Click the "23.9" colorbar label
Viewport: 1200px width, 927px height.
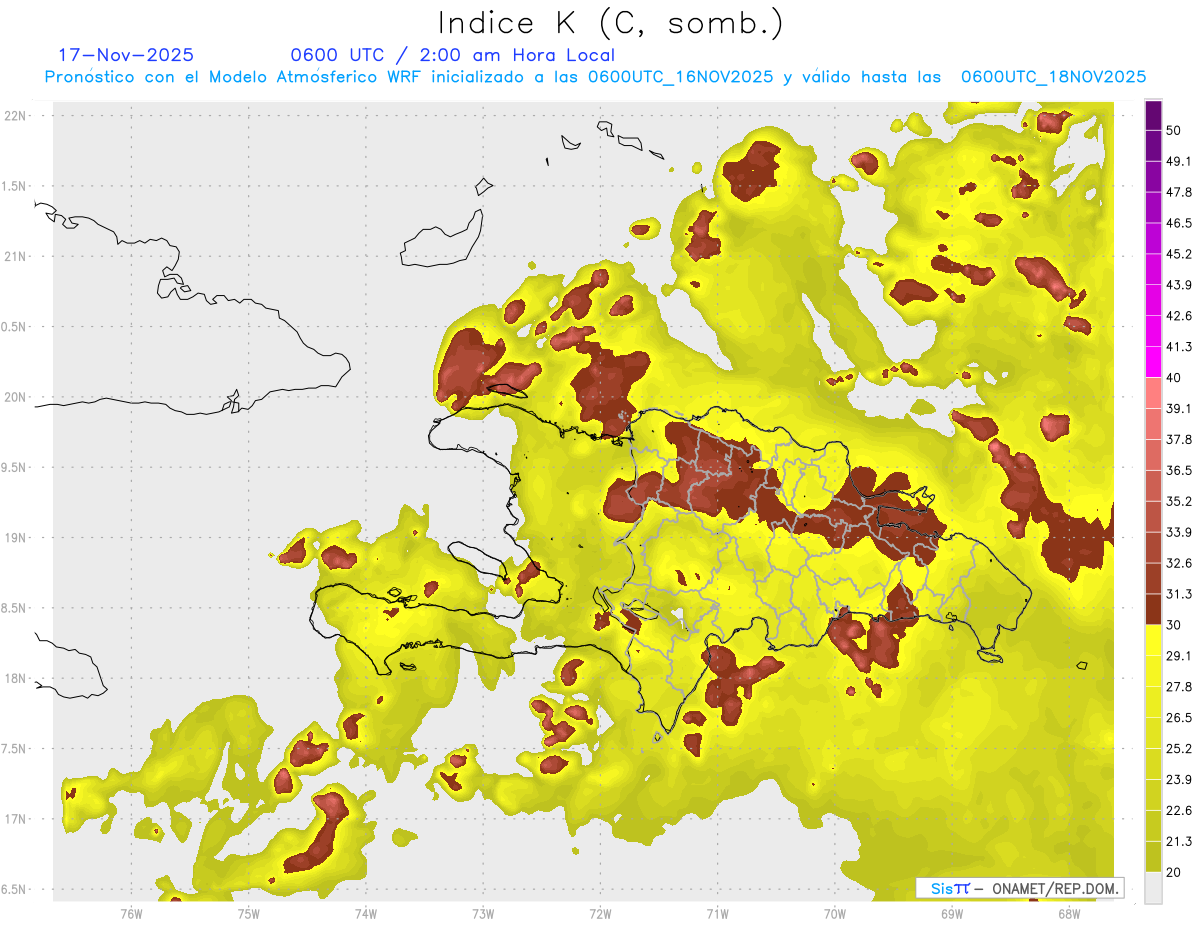[1179, 780]
